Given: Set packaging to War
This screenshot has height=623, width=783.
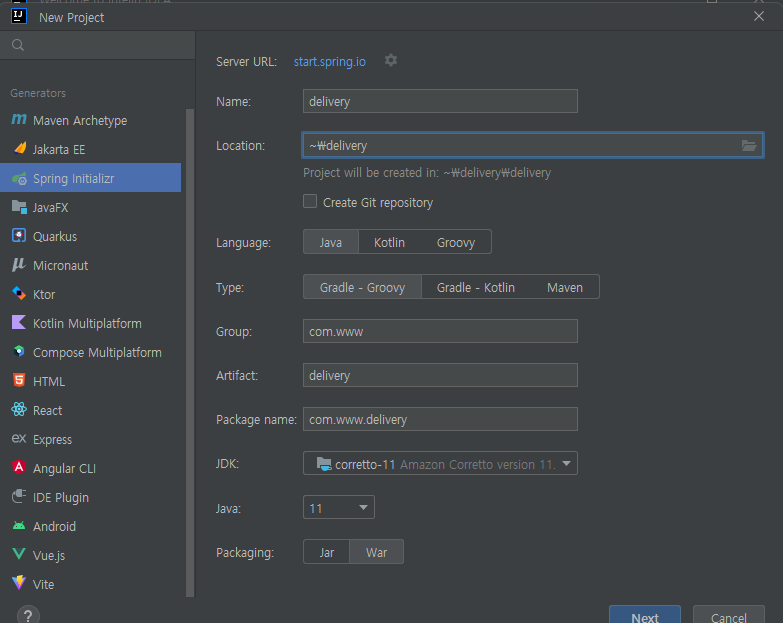Looking at the screenshot, I should [377, 552].
